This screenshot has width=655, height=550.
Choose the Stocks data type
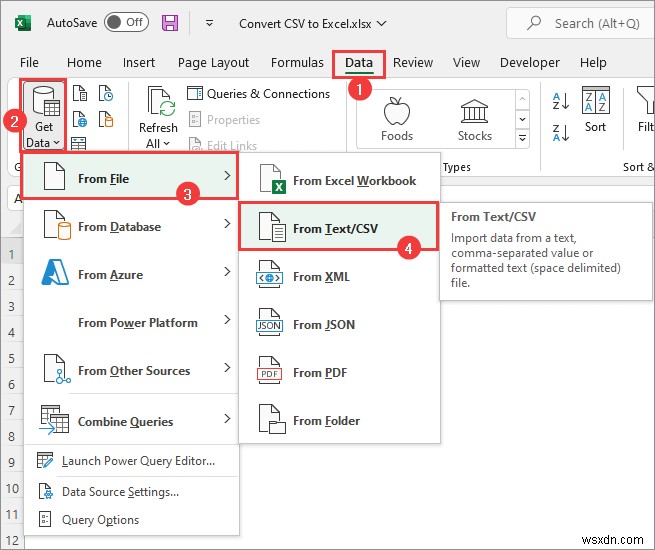click(475, 119)
